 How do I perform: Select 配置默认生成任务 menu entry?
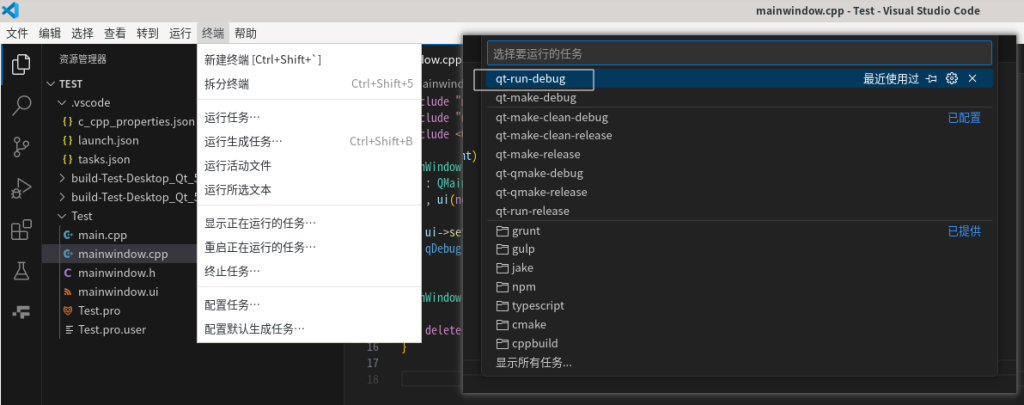254,328
